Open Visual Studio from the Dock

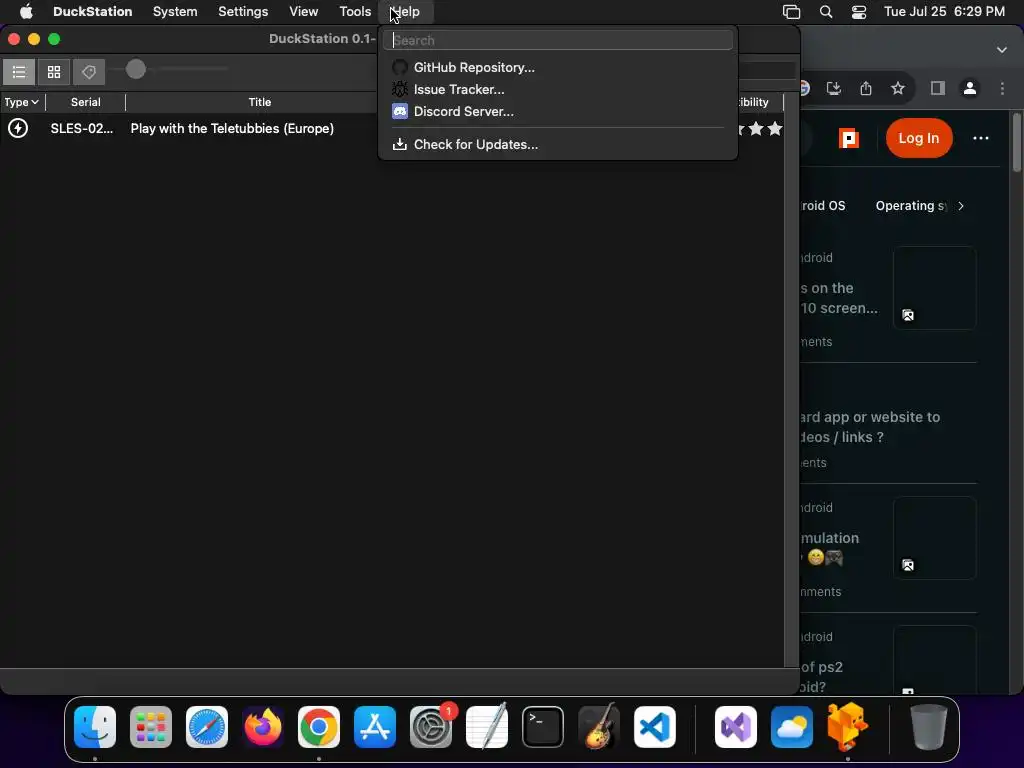coord(736,727)
